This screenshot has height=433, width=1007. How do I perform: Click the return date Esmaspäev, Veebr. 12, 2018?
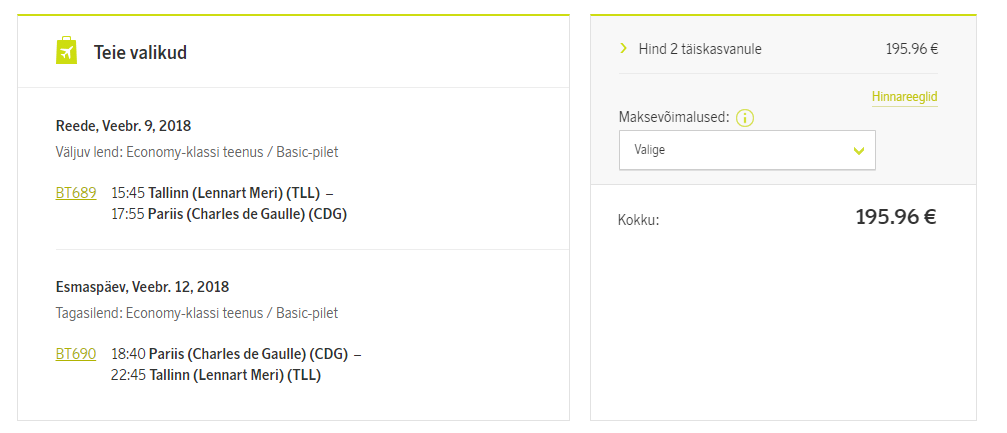(143, 287)
